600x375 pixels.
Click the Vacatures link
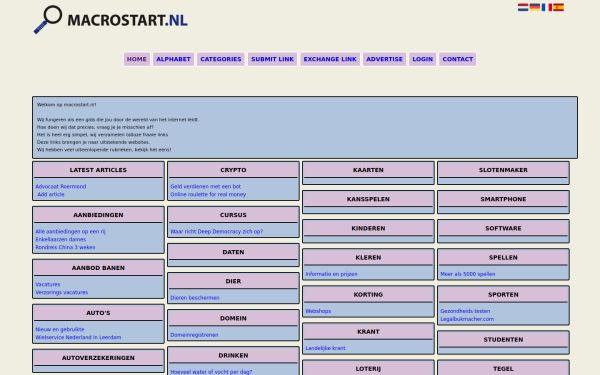(47, 284)
